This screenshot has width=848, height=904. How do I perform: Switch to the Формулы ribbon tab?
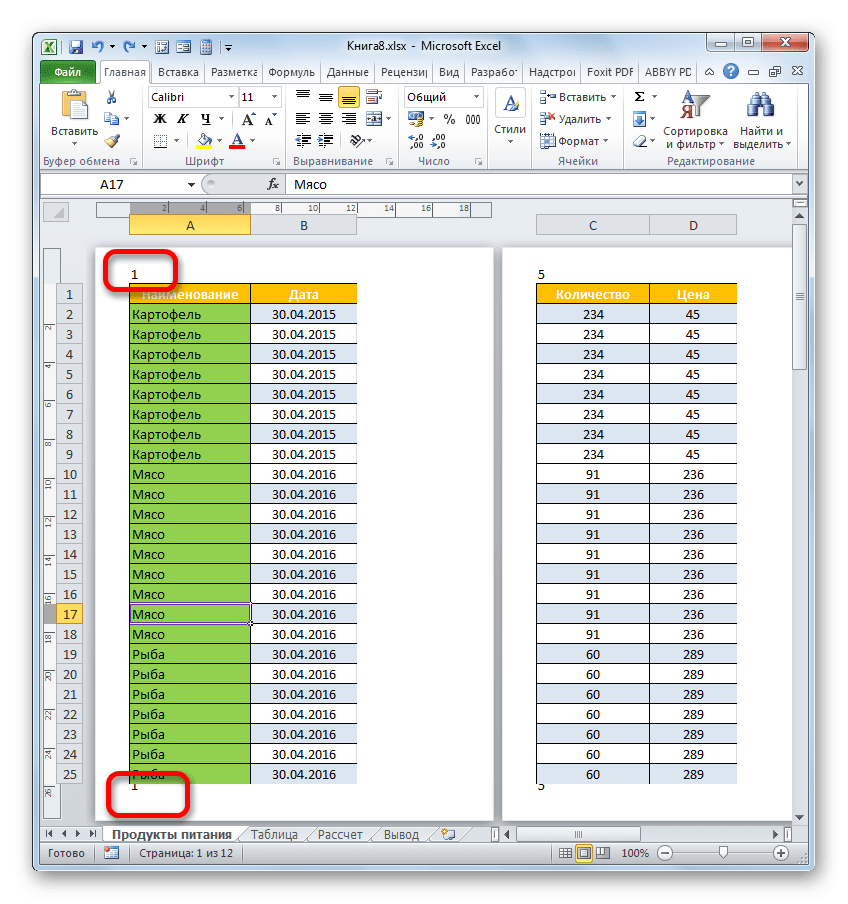[x=291, y=72]
